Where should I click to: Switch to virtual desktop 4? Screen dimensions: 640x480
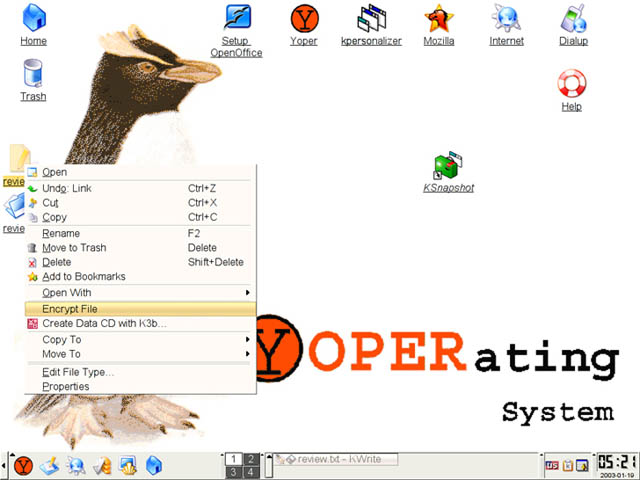[251, 472]
